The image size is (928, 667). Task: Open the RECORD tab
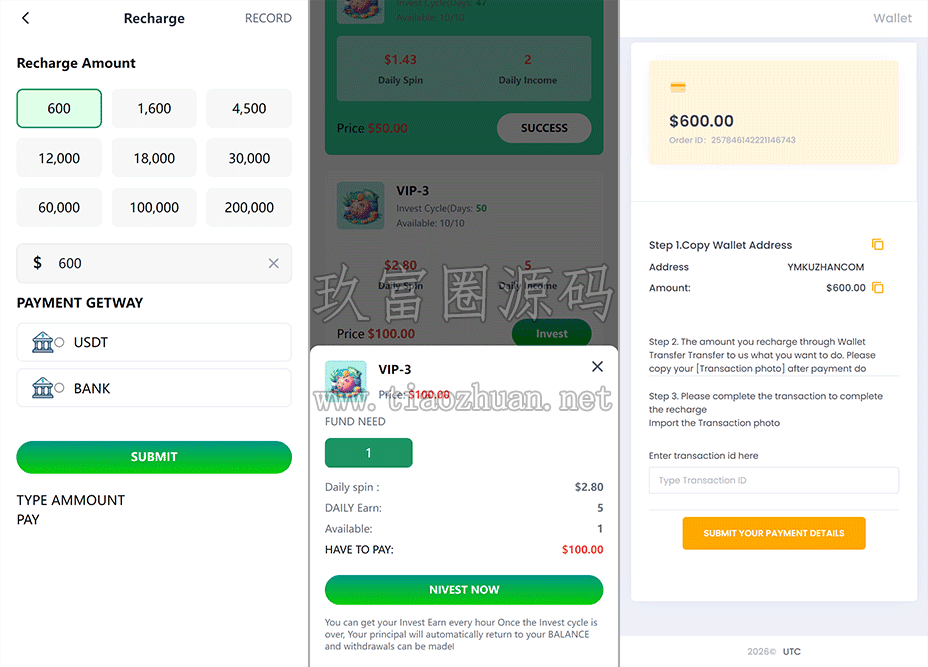pos(268,18)
